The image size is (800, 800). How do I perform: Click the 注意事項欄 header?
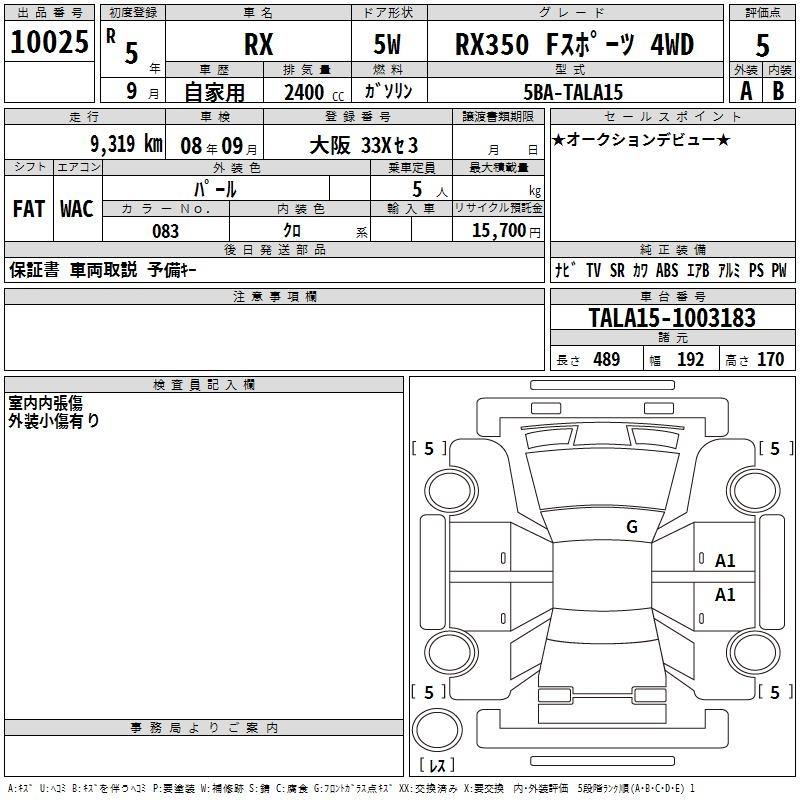click(274, 296)
